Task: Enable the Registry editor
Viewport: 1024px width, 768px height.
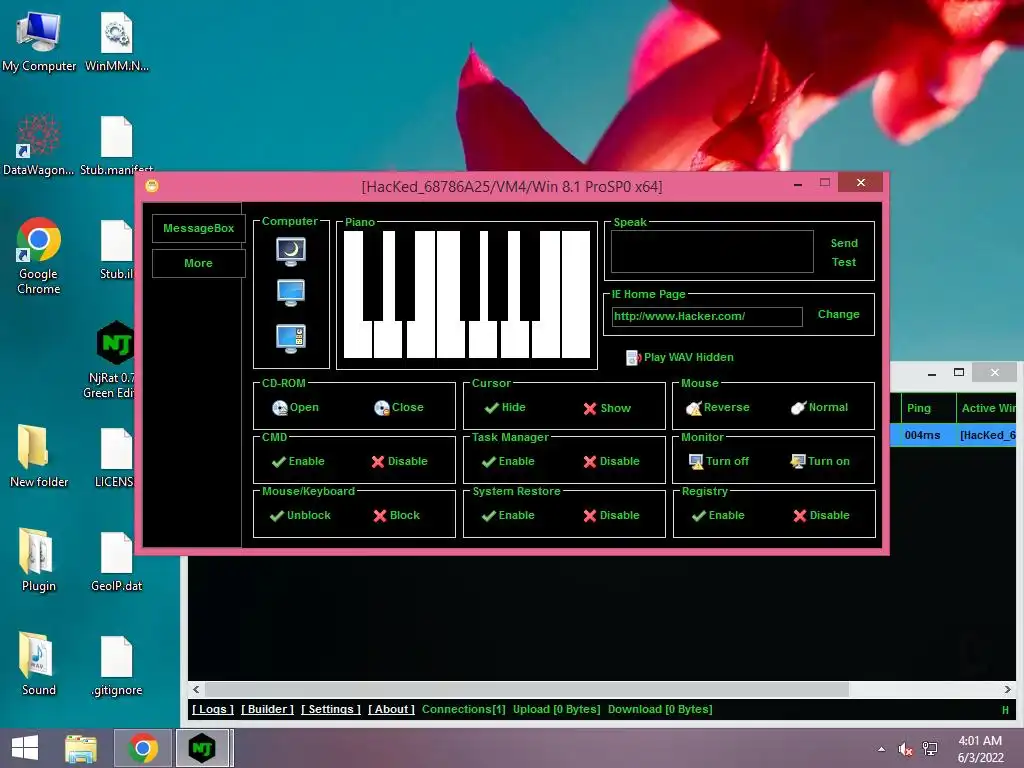Action: [x=718, y=516]
